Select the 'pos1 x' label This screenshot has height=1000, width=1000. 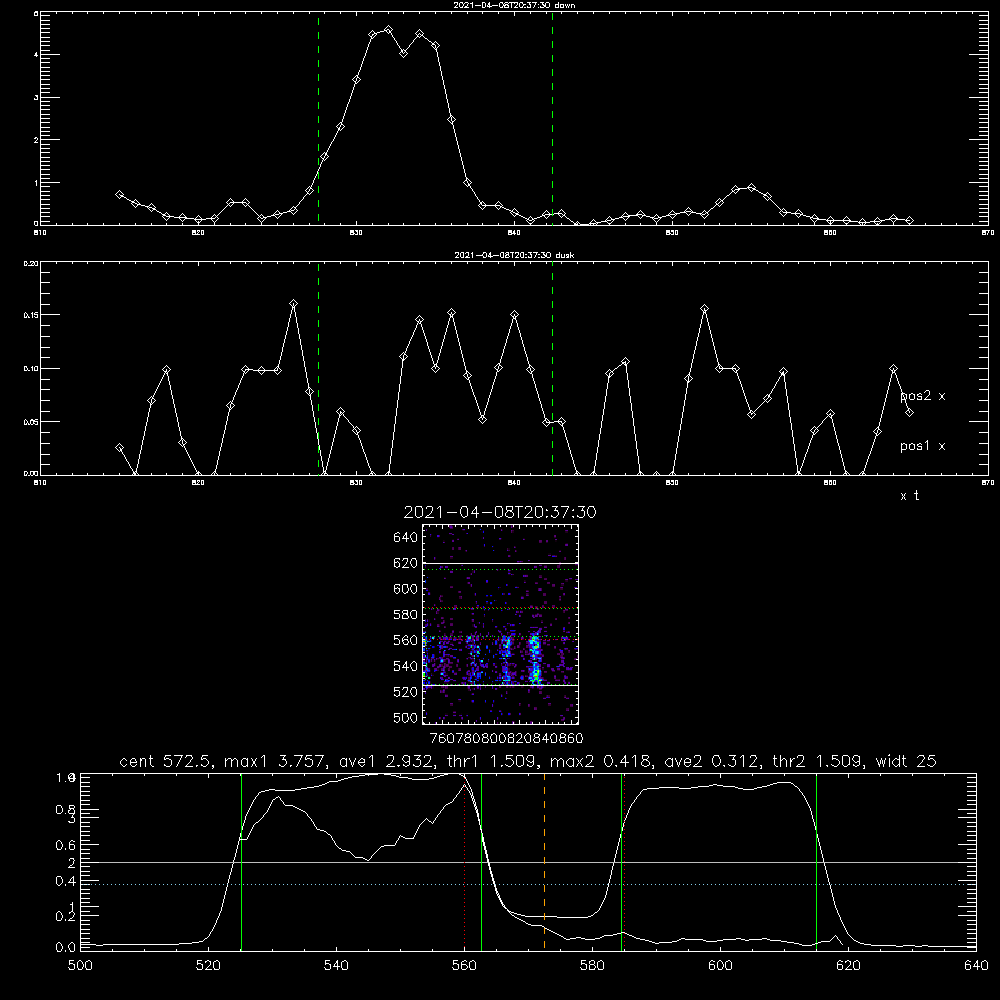pos(923,446)
